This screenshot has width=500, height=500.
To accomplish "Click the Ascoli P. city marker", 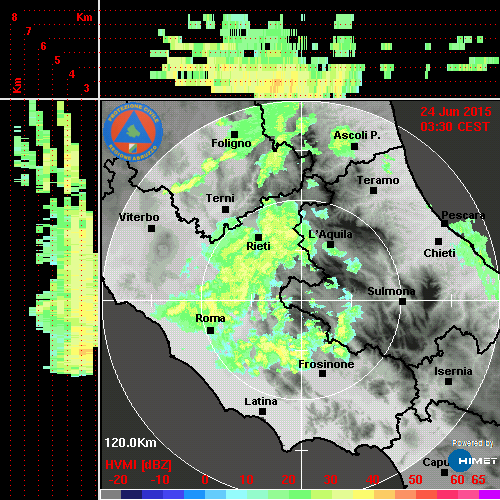I will (x=355, y=146).
